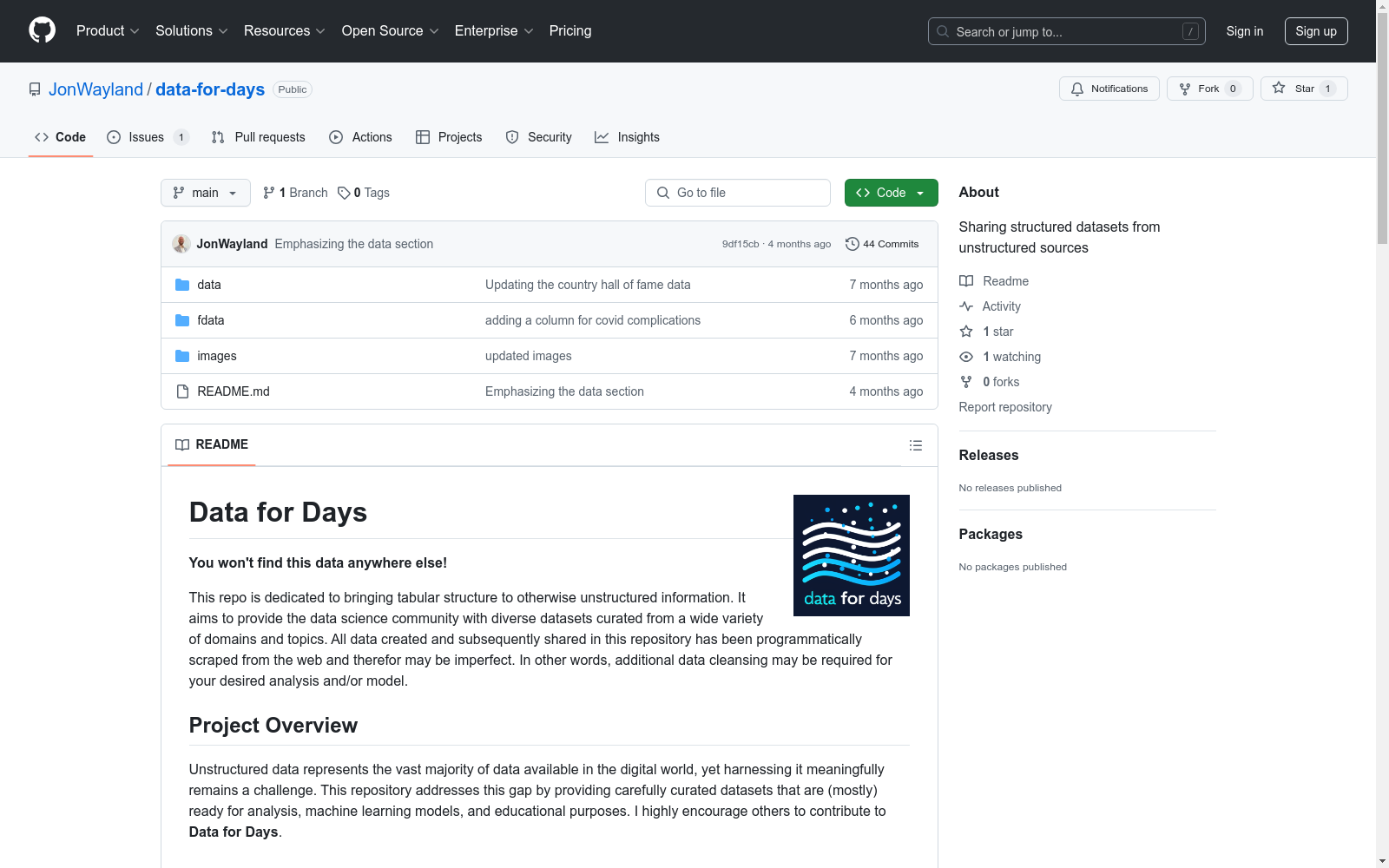Click the branch icon beside '1 Branch'
1389x868 pixels.
click(269, 193)
